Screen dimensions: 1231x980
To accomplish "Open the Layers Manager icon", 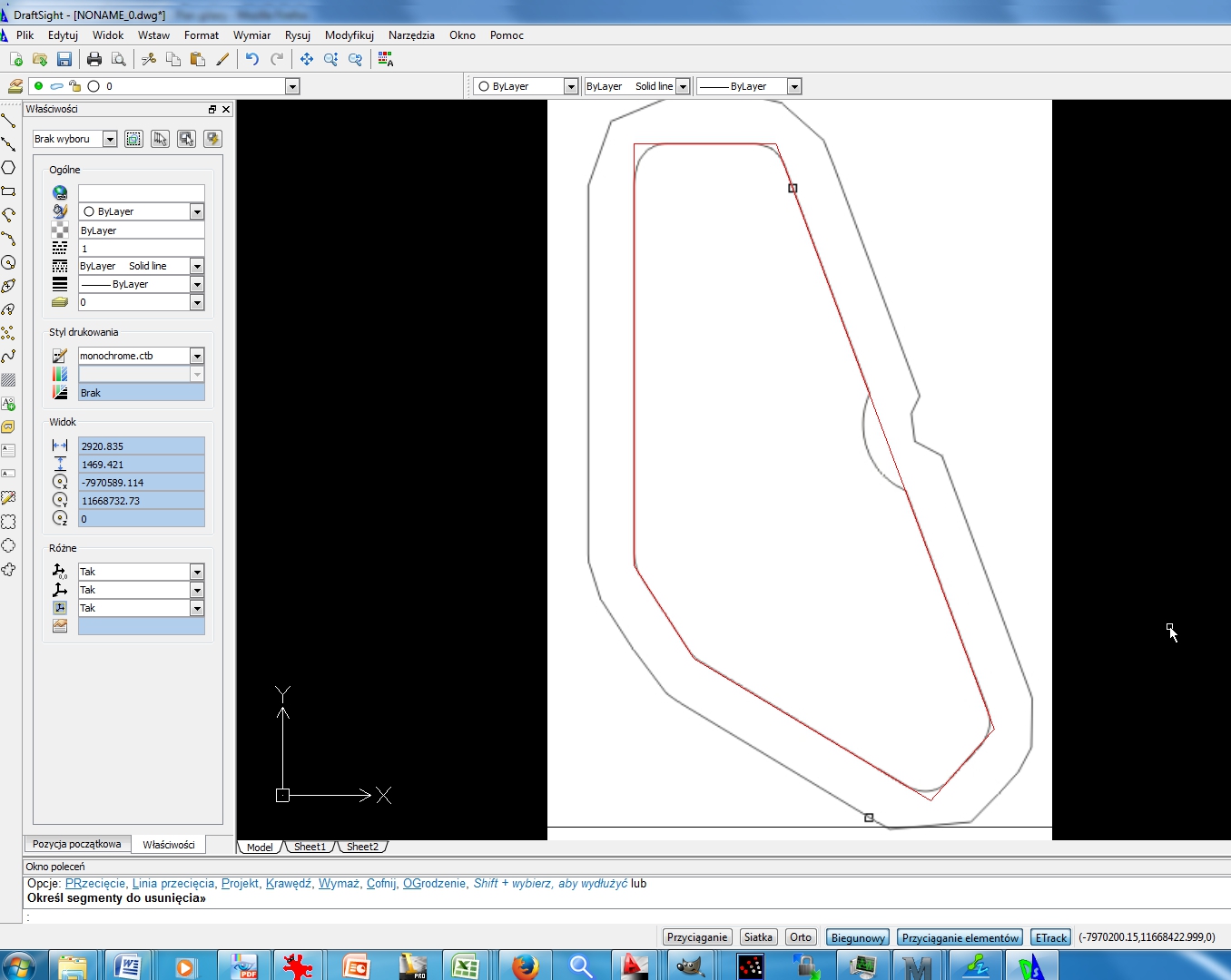I will [15, 86].
